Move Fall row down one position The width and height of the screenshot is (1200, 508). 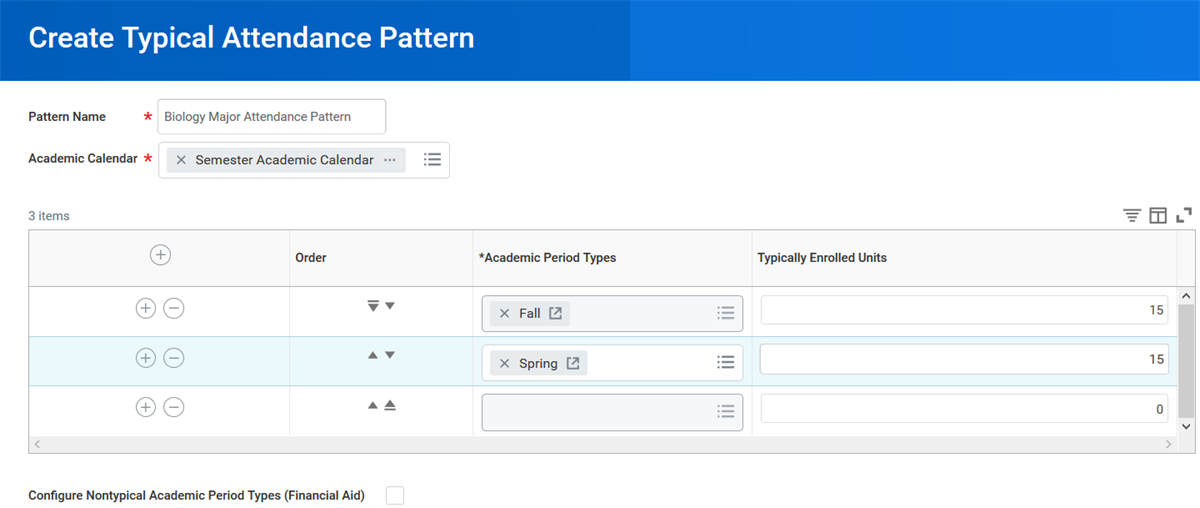(x=390, y=306)
